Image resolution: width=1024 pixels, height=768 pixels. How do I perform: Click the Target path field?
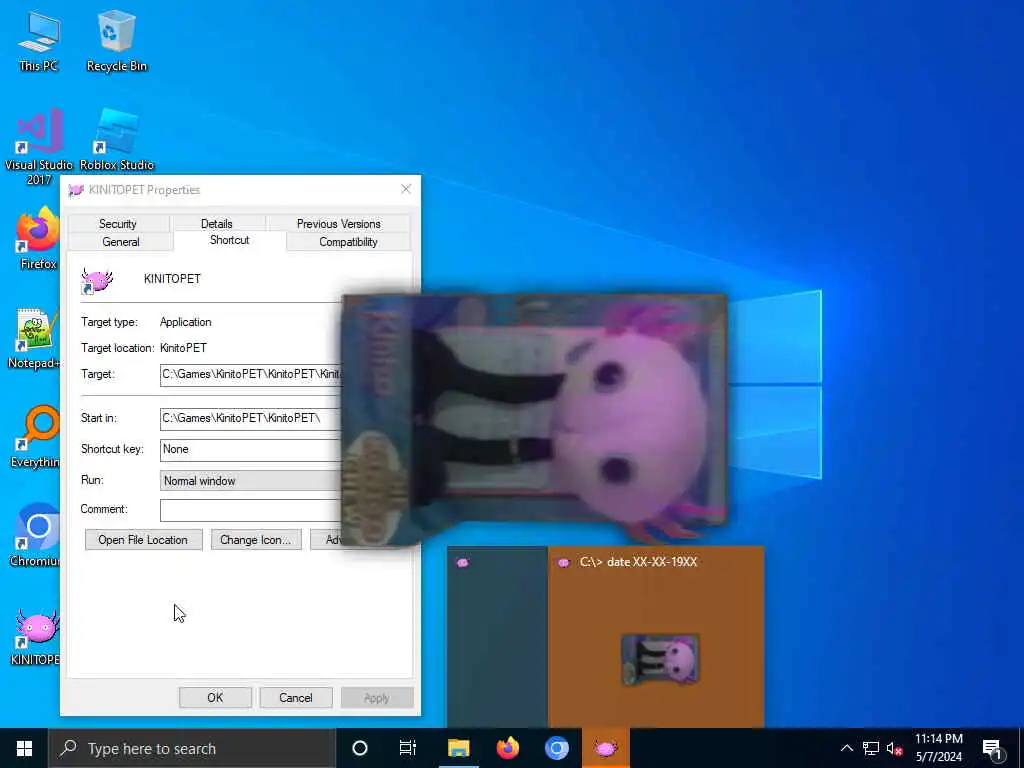pyautogui.click(x=251, y=374)
